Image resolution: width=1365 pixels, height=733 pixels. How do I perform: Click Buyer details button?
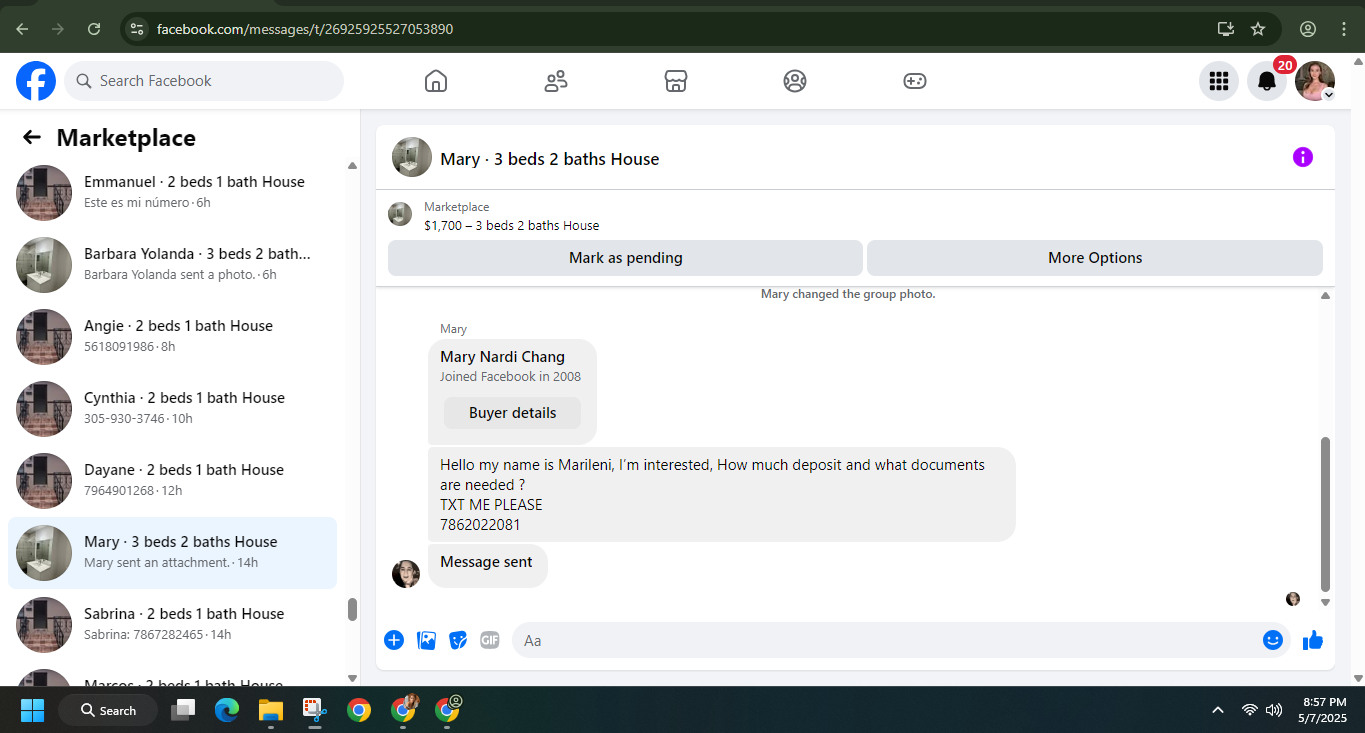pos(512,413)
